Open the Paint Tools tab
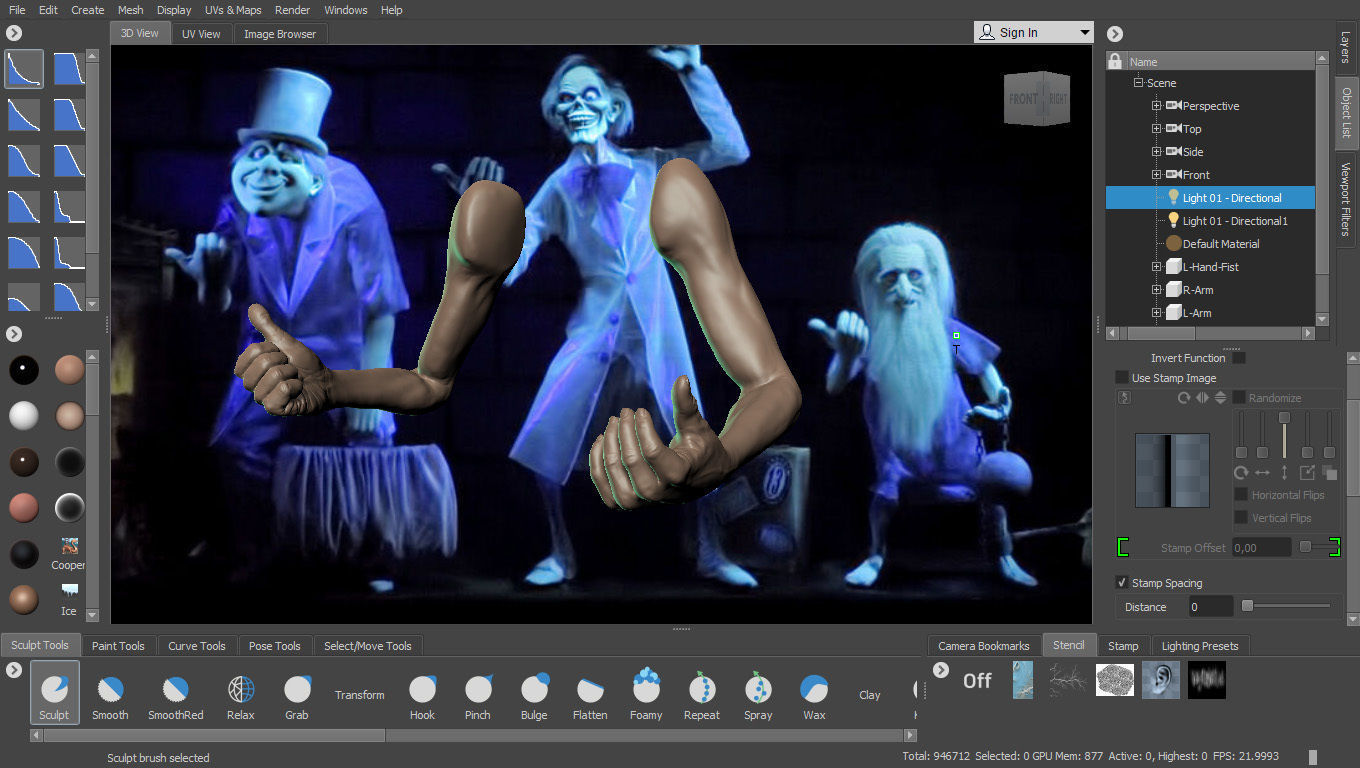Viewport: 1360px width, 768px height. pyautogui.click(x=118, y=646)
